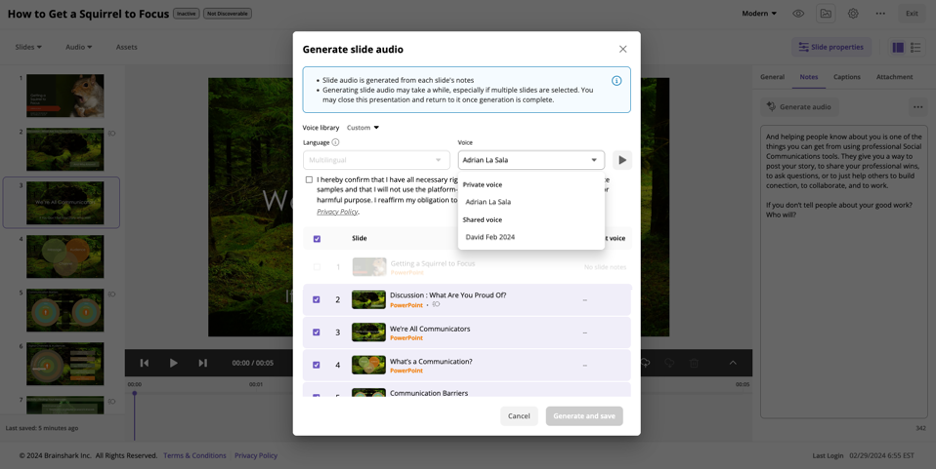This screenshot has height=469, width=936.
Task: Open the settings gear icon
Action: [x=853, y=13]
